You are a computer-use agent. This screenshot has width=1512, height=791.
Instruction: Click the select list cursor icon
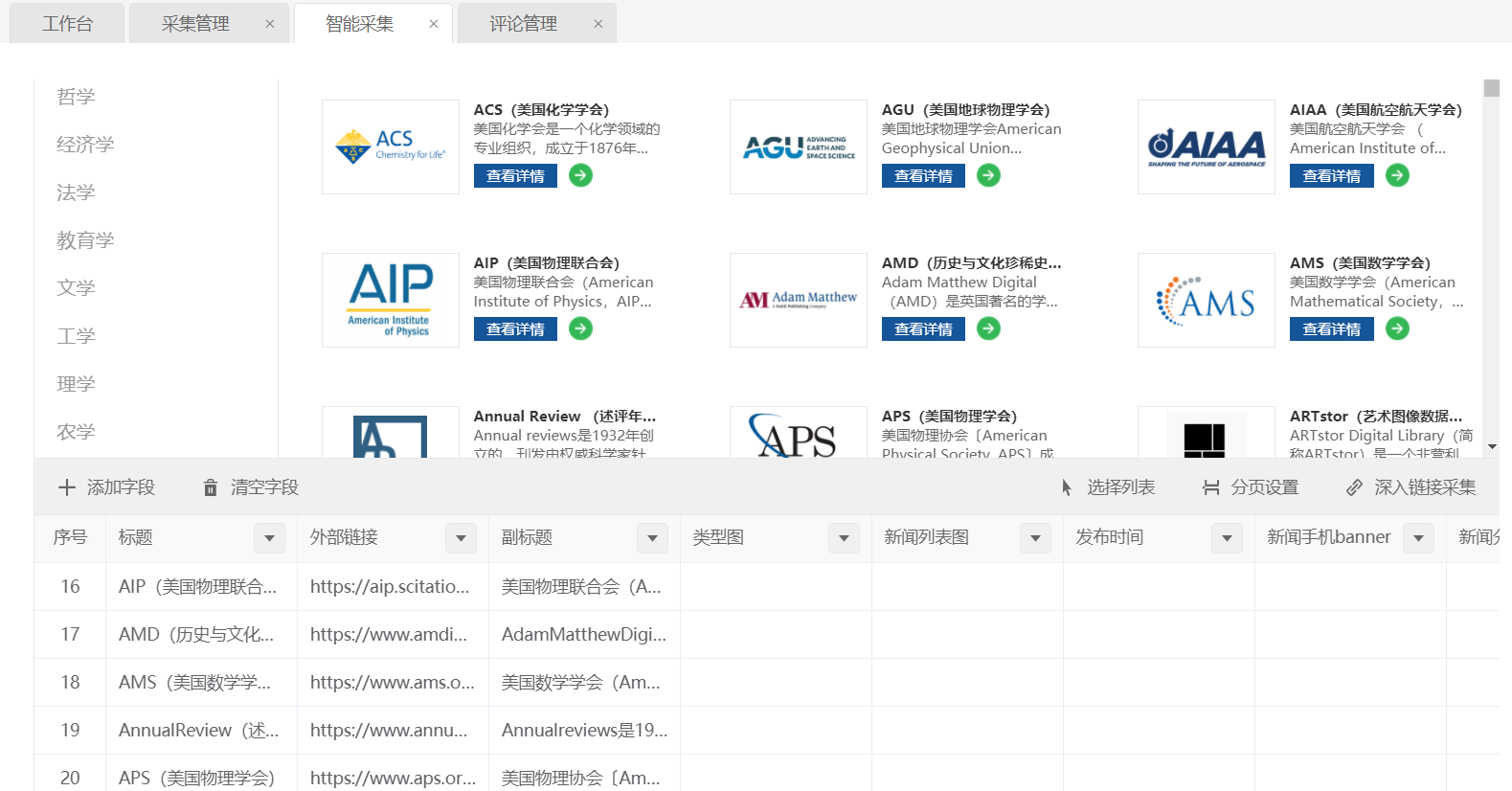(x=1067, y=487)
